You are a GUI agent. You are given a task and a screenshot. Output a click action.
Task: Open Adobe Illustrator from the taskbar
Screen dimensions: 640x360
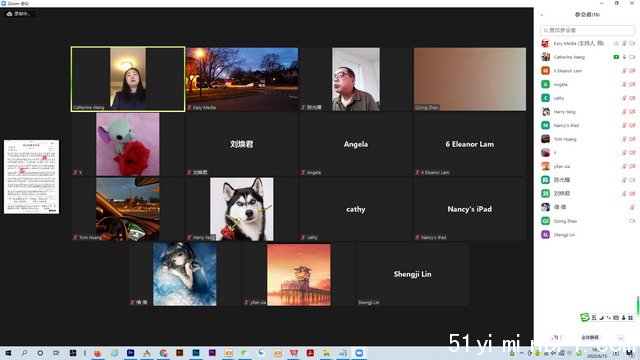point(180,353)
